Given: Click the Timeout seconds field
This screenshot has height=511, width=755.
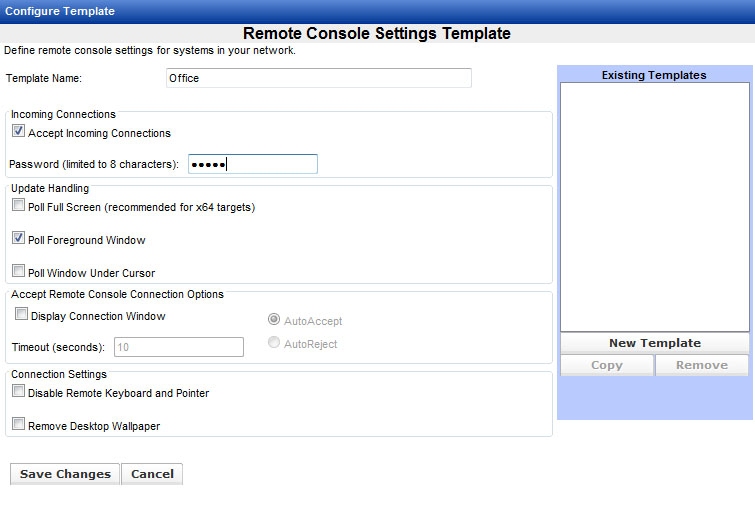Looking at the screenshot, I should (x=179, y=347).
